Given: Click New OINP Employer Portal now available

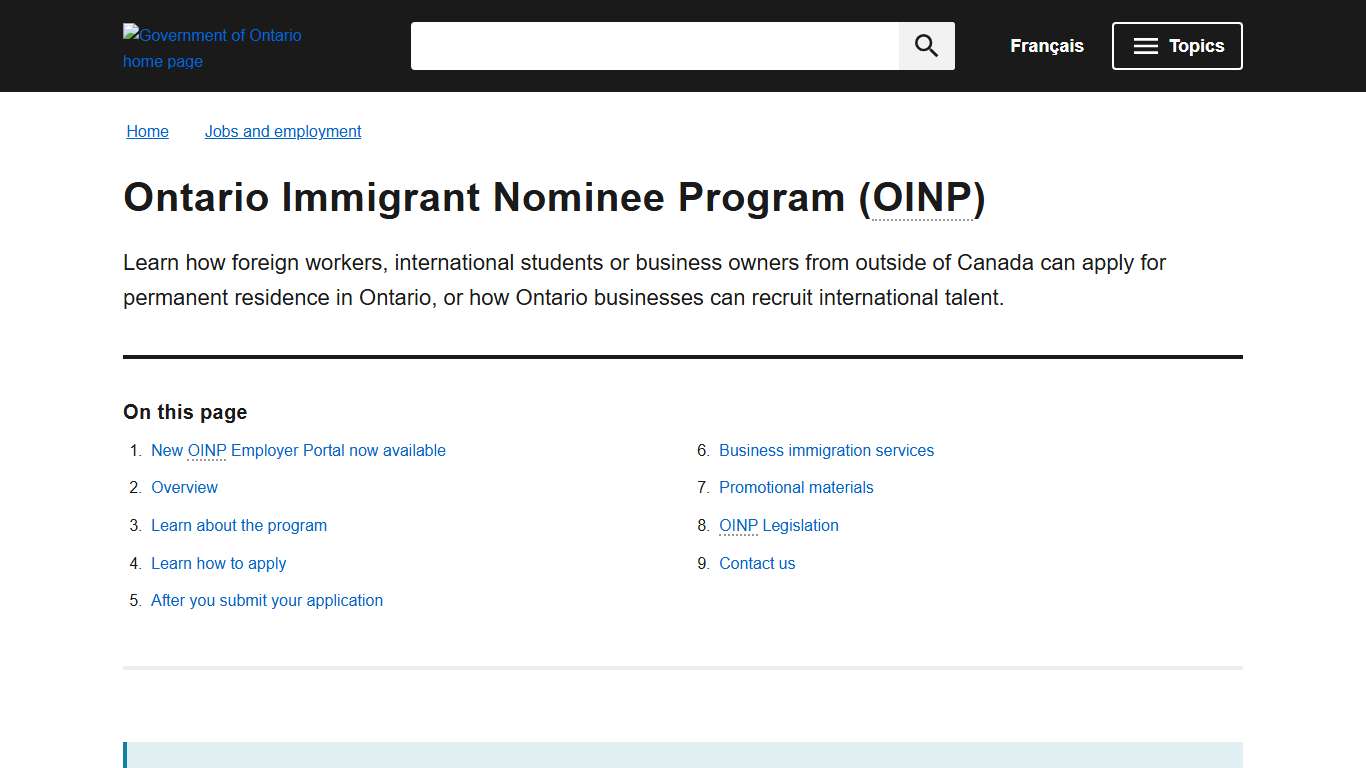Looking at the screenshot, I should click(298, 450).
